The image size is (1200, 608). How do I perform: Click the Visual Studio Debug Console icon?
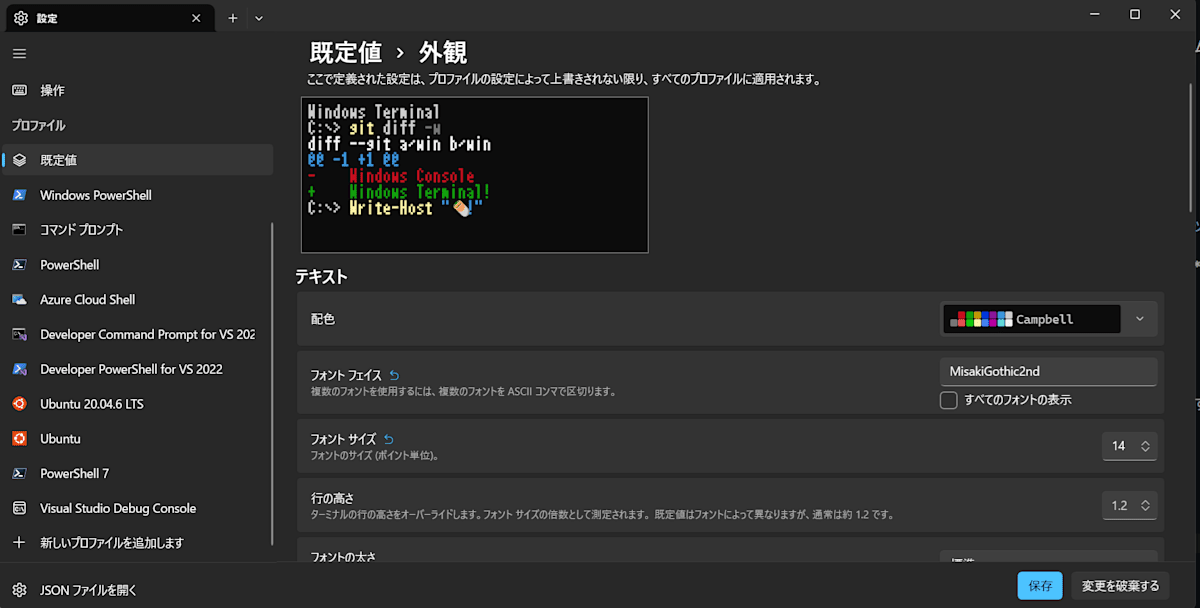(x=19, y=508)
